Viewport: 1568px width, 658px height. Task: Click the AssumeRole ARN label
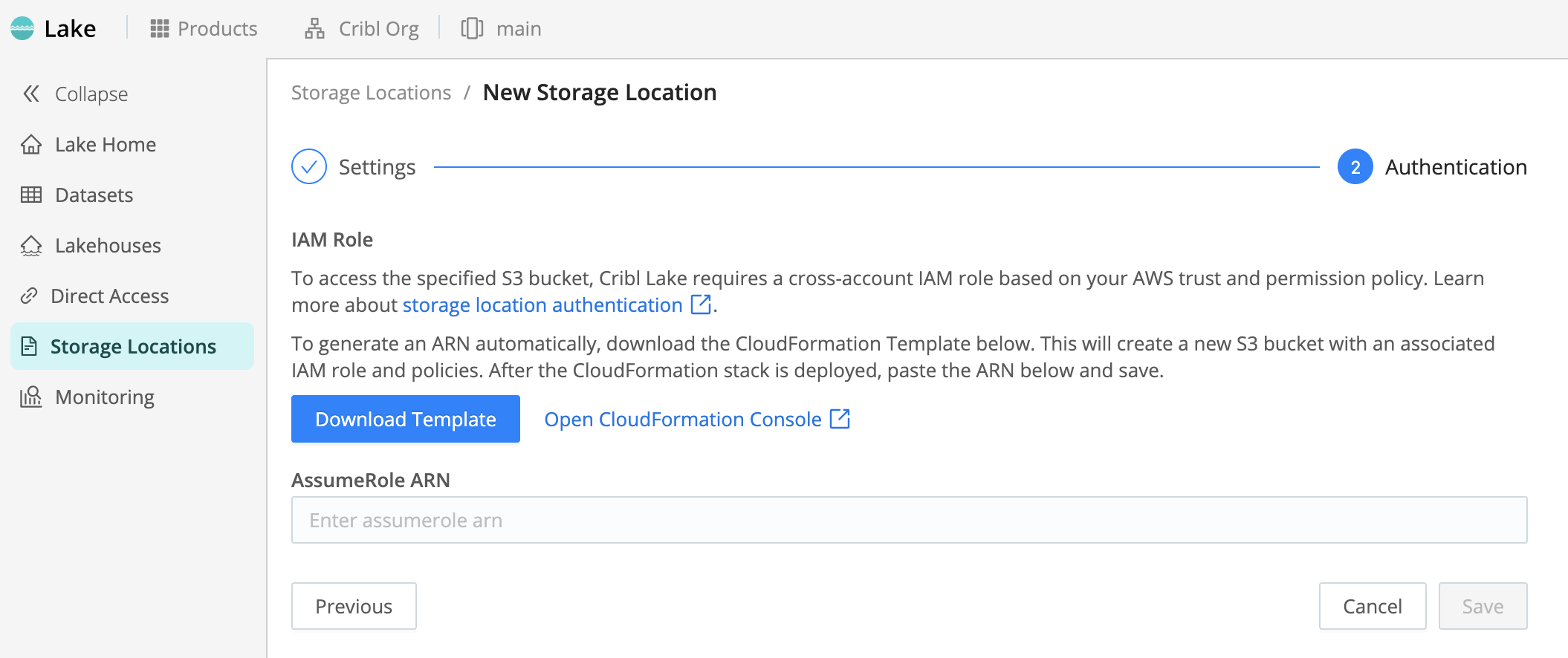pyautogui.click(x=371, y=480)
